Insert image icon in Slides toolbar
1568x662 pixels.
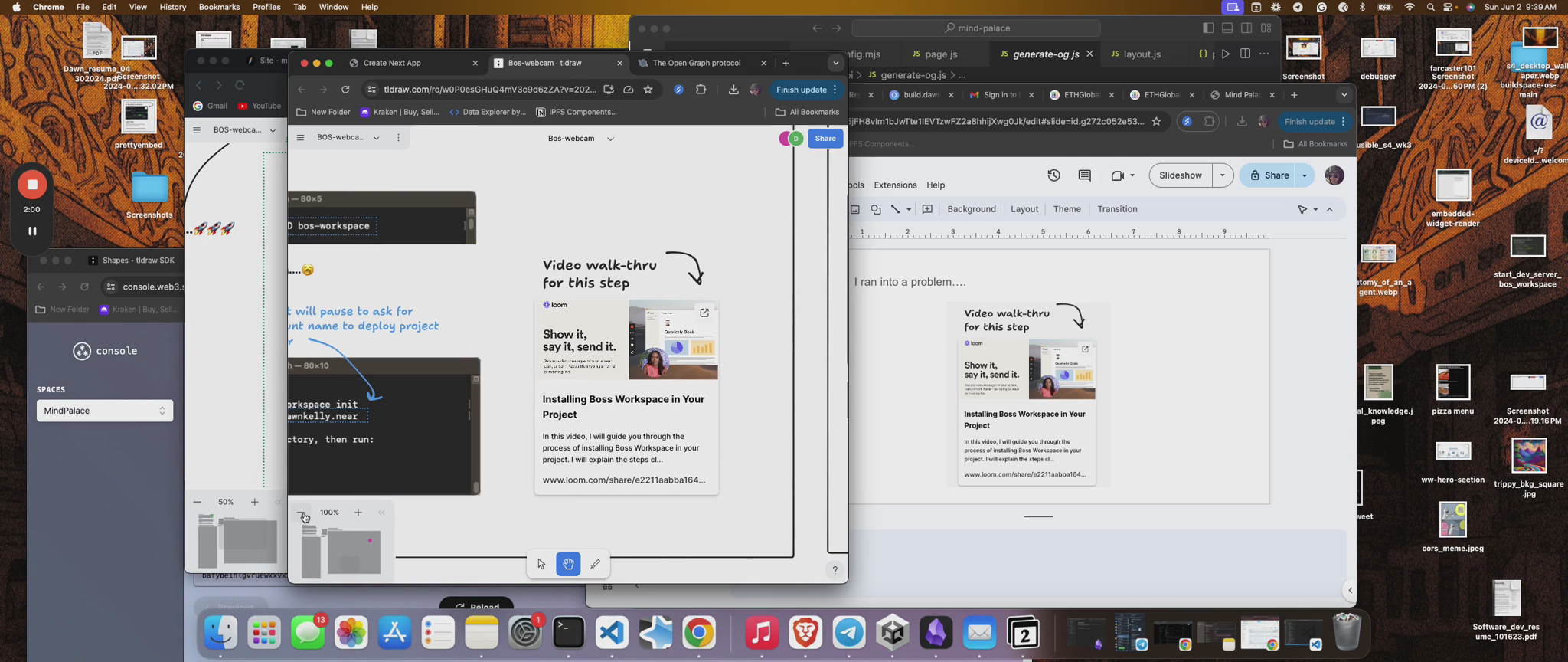[x=855, y=209]
